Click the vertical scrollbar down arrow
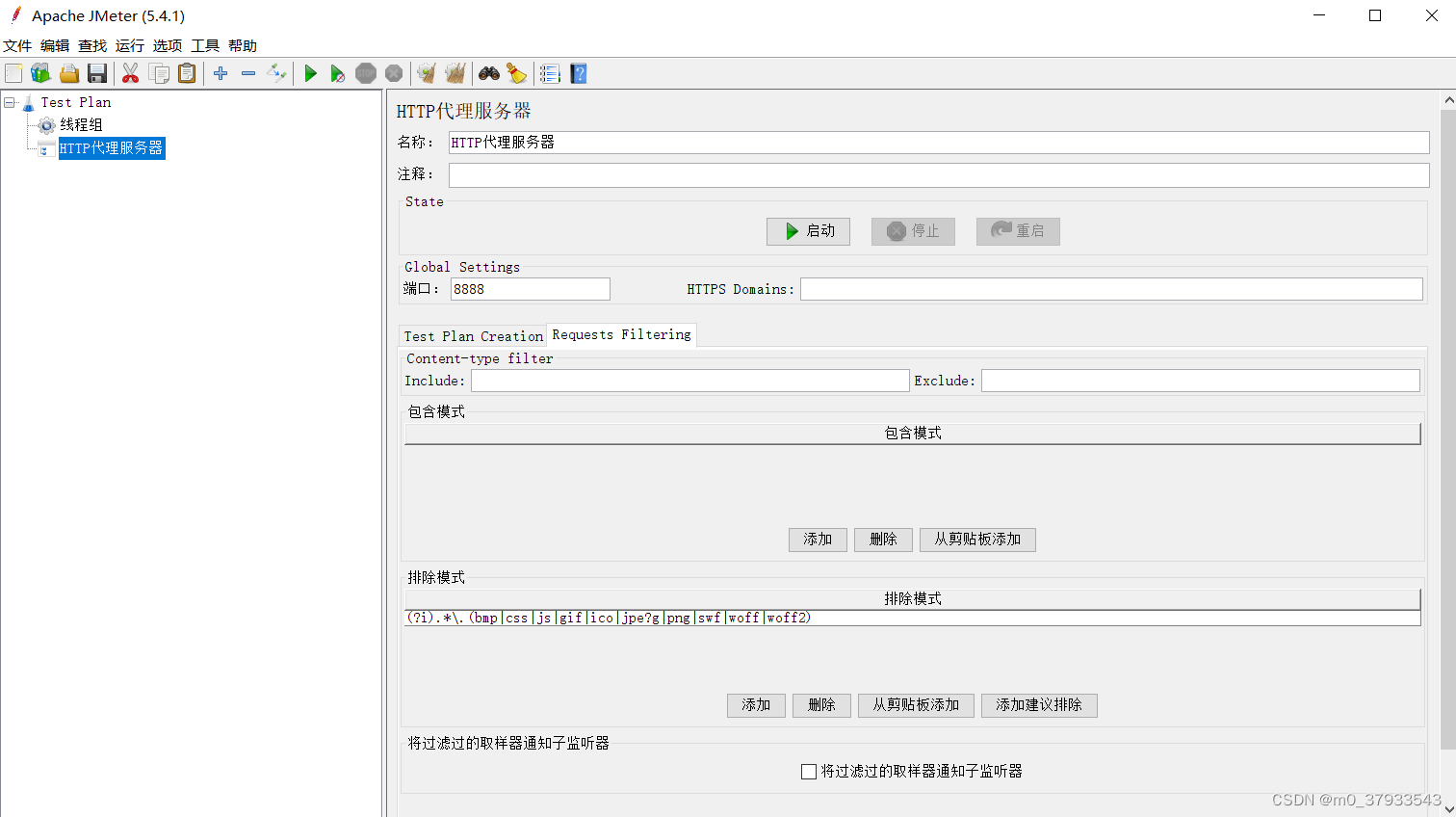Image resolution: width=1456 pixels, height=817 pixels. pyautogui.click(x=1448, y=809)
